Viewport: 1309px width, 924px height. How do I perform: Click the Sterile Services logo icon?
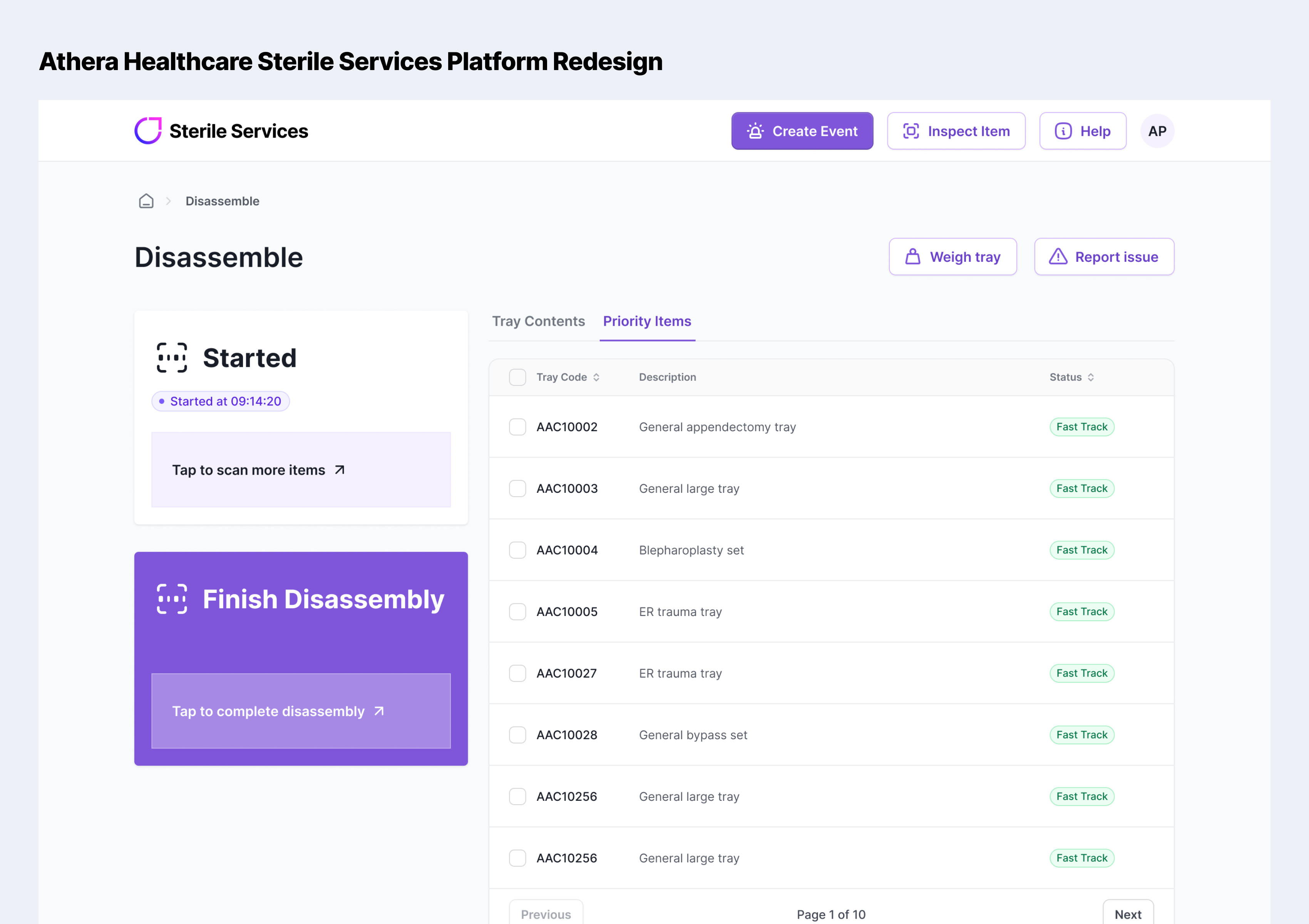coord(148,131)
